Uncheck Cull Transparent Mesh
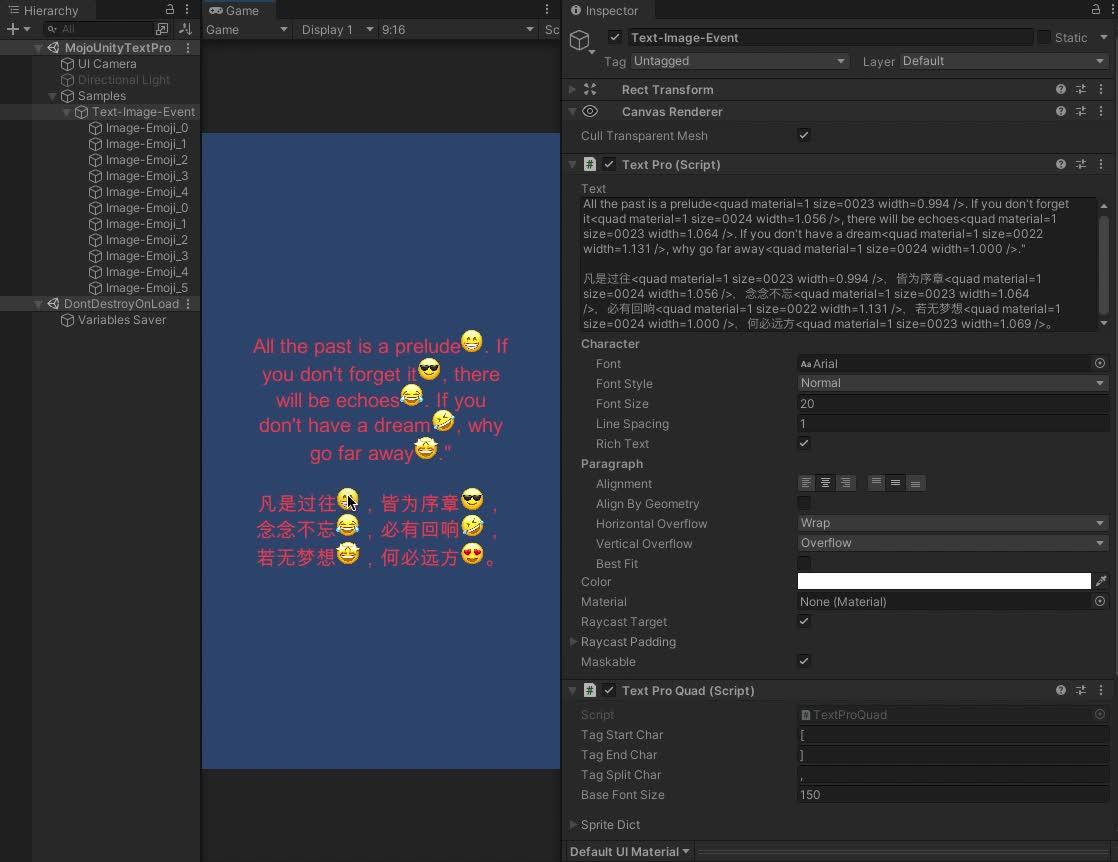 pyautogui.click(x=804, y=135)
